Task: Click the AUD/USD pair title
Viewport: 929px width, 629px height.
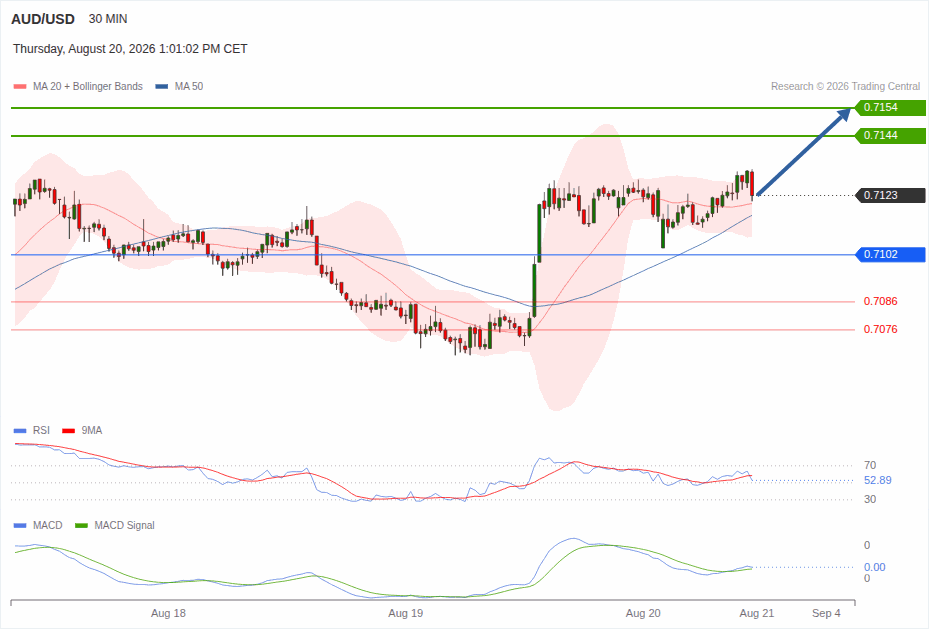Action: [x=43, y=19]
